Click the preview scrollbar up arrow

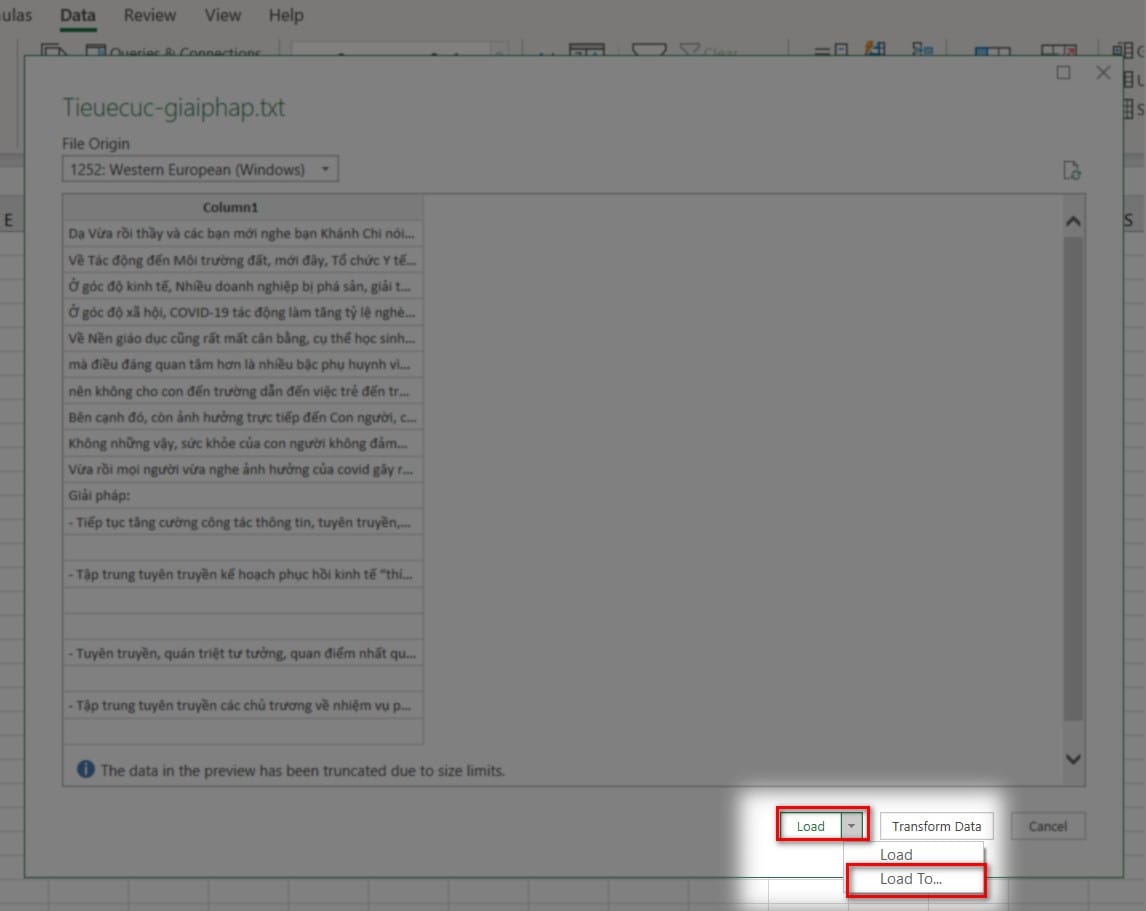coord(1072,221)
